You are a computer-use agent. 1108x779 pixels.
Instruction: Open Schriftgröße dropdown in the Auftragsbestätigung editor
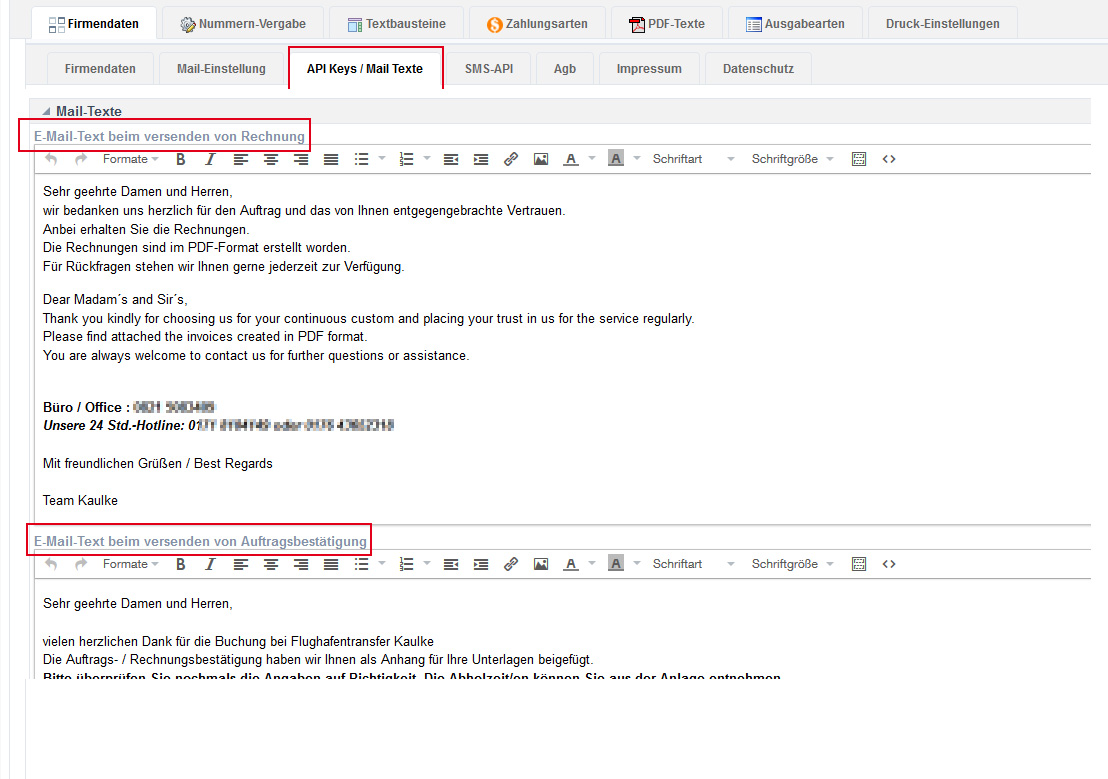click(x=792, y=564)
